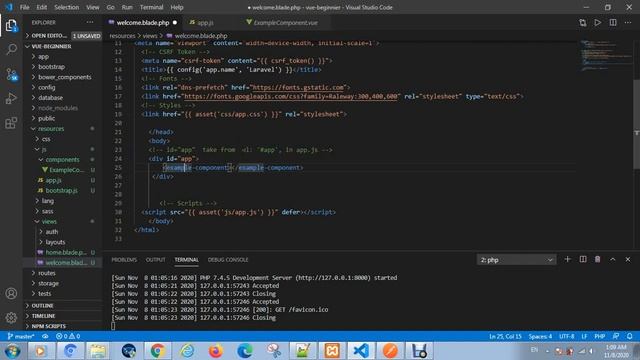The width and height of the screenshot is (640, 360).
Task: Open home.blade.php in file tree
Action: coord(63,253)
